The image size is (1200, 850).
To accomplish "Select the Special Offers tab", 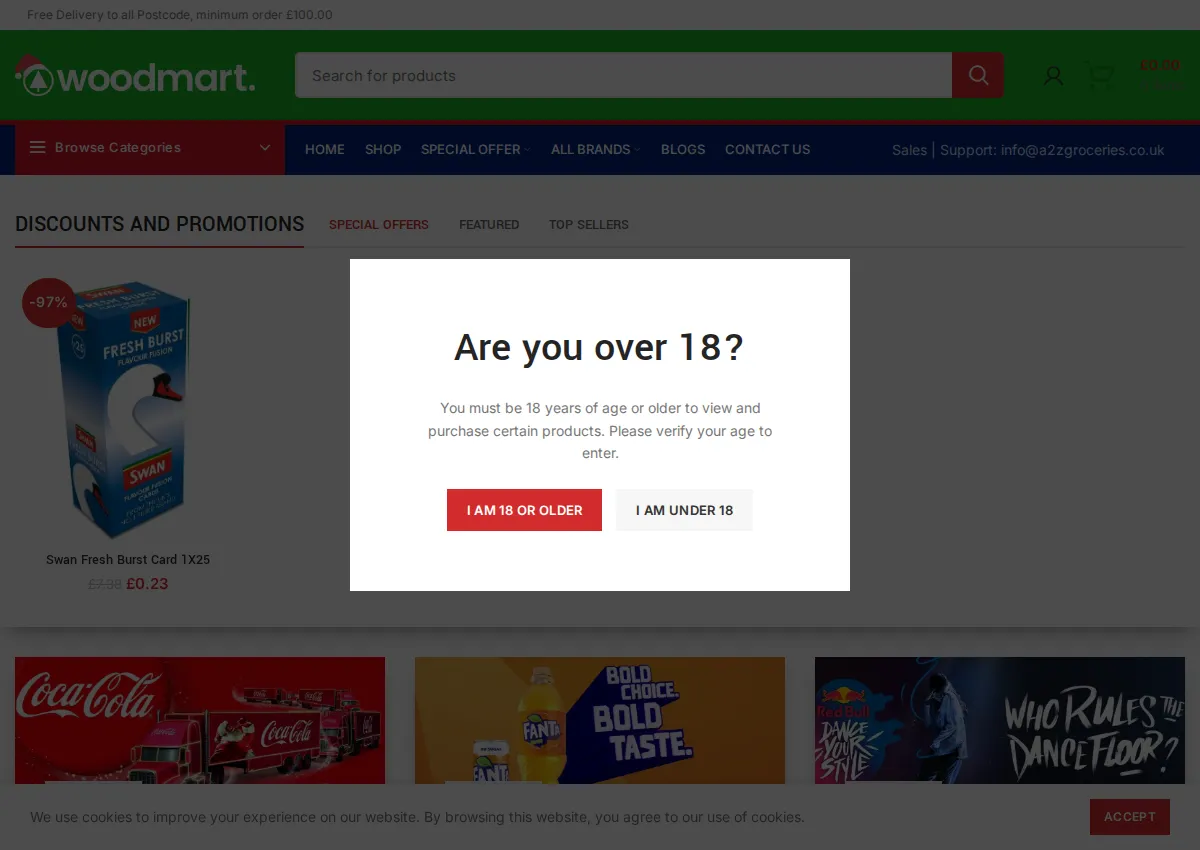I will tap(379, 225).
